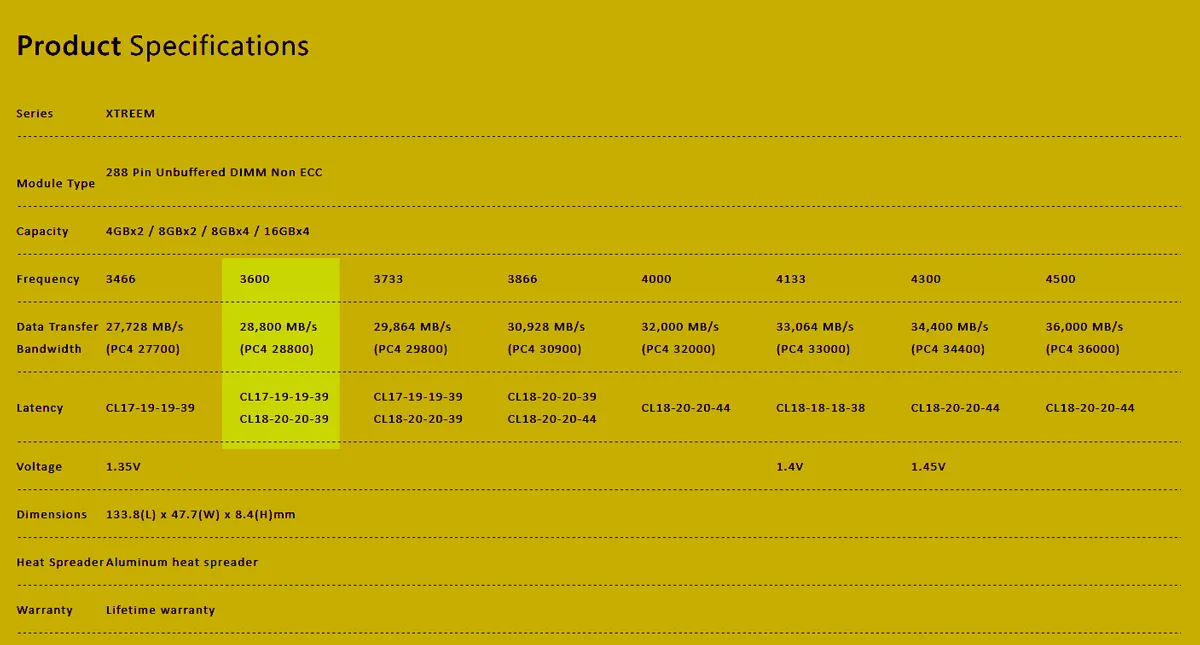The image size is (1200, 645).
Task: Click the 288 Pin Unbuffered DIMM Non ECC text
Action: point(214,172)
